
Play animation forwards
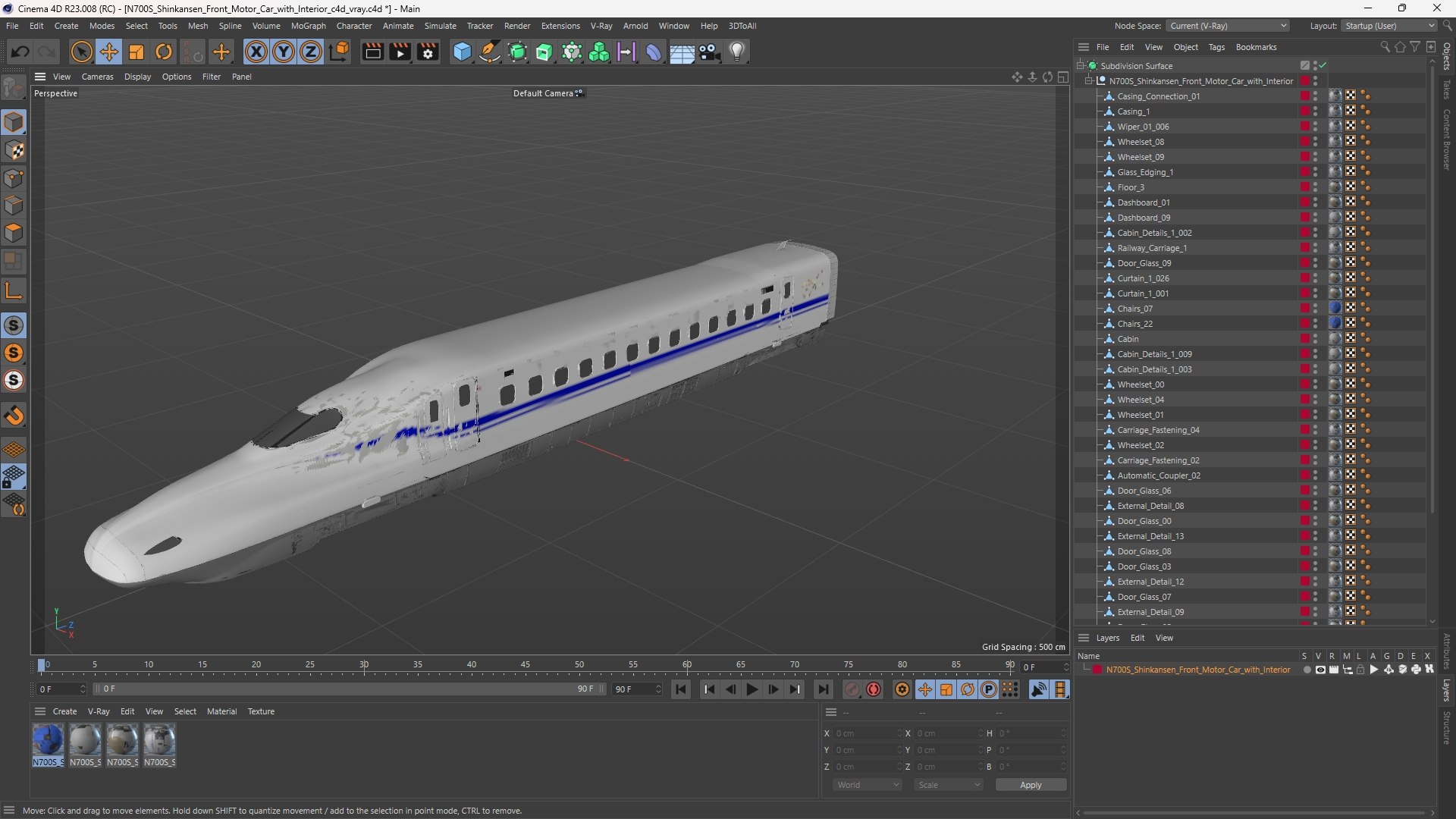[x=752, y=689]
